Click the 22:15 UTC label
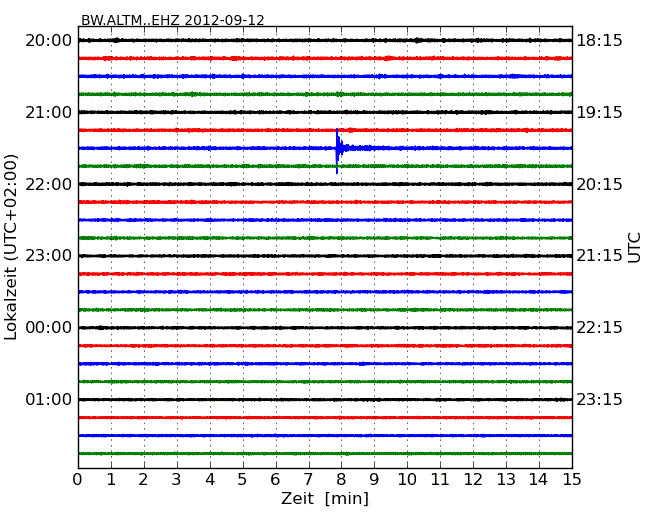 point(599,328)
